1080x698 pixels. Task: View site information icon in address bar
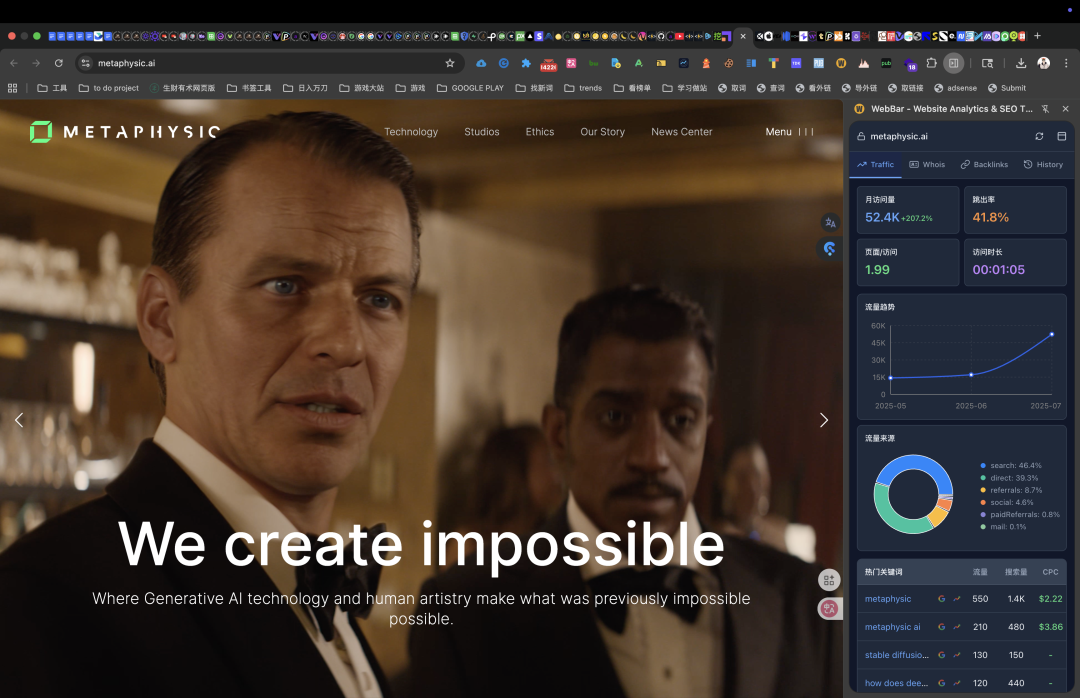pos(85,63)
